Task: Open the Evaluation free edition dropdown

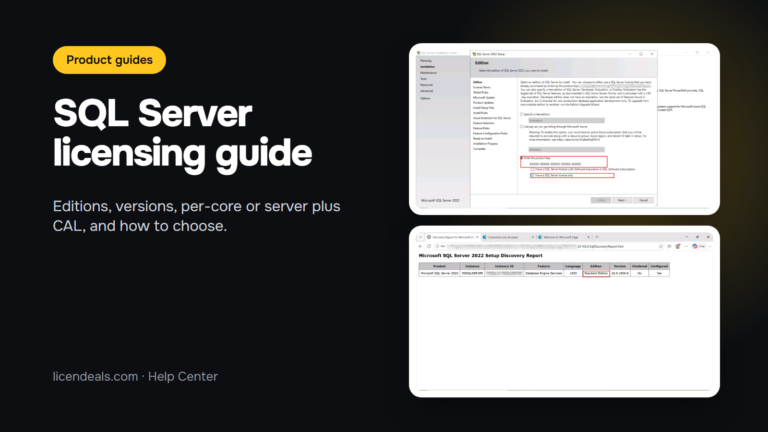Action: coord(567,120)
